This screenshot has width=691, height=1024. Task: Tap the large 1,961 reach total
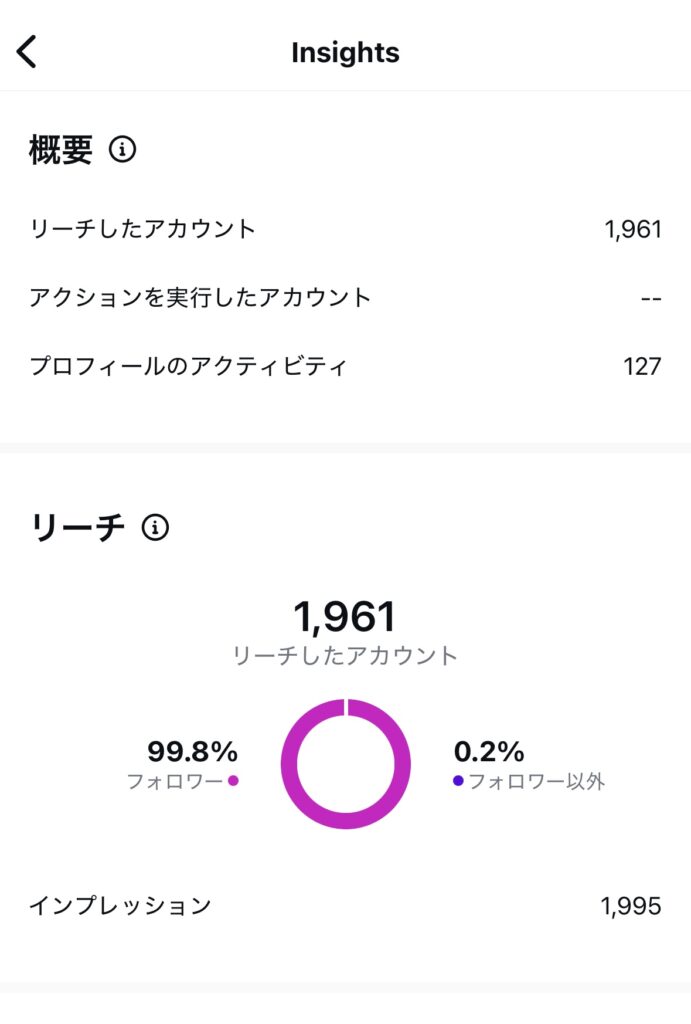[x=345, y=616]
